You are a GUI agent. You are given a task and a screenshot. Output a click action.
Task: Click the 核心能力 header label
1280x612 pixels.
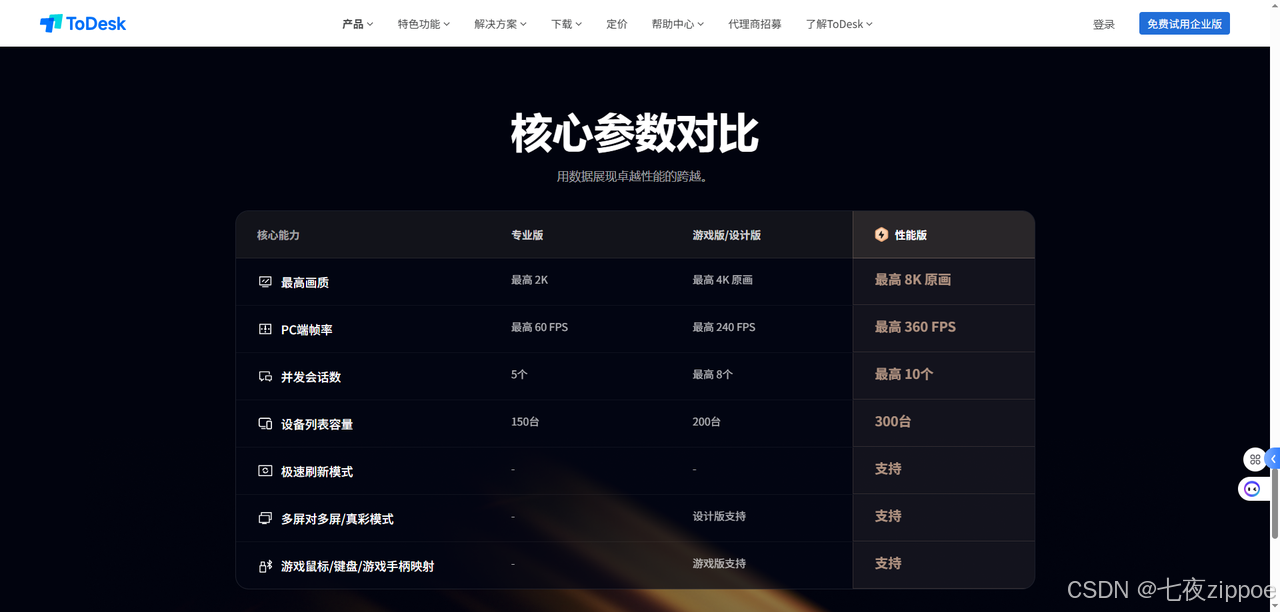[278, 235]
